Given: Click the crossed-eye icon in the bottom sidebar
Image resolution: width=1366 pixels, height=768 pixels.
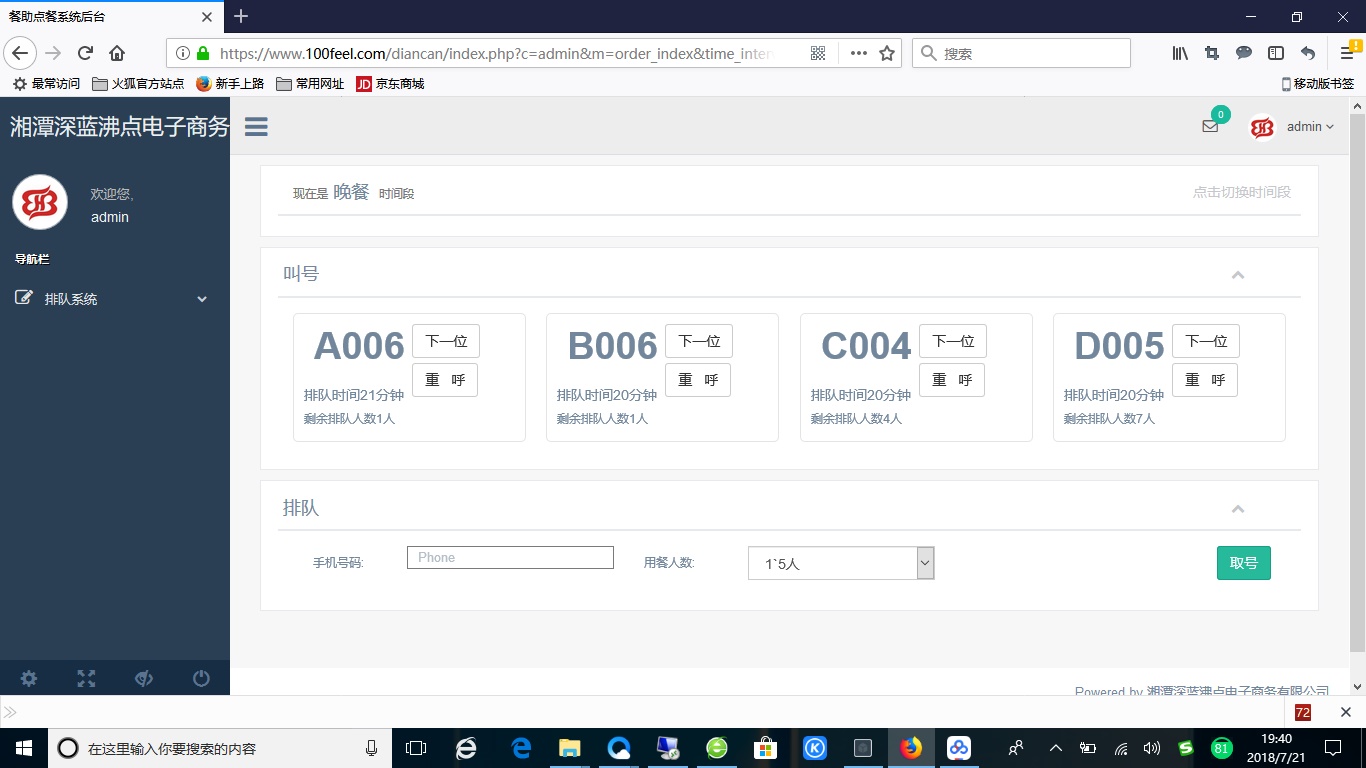Looking at the screenshot, I should [x=143, y=678].
